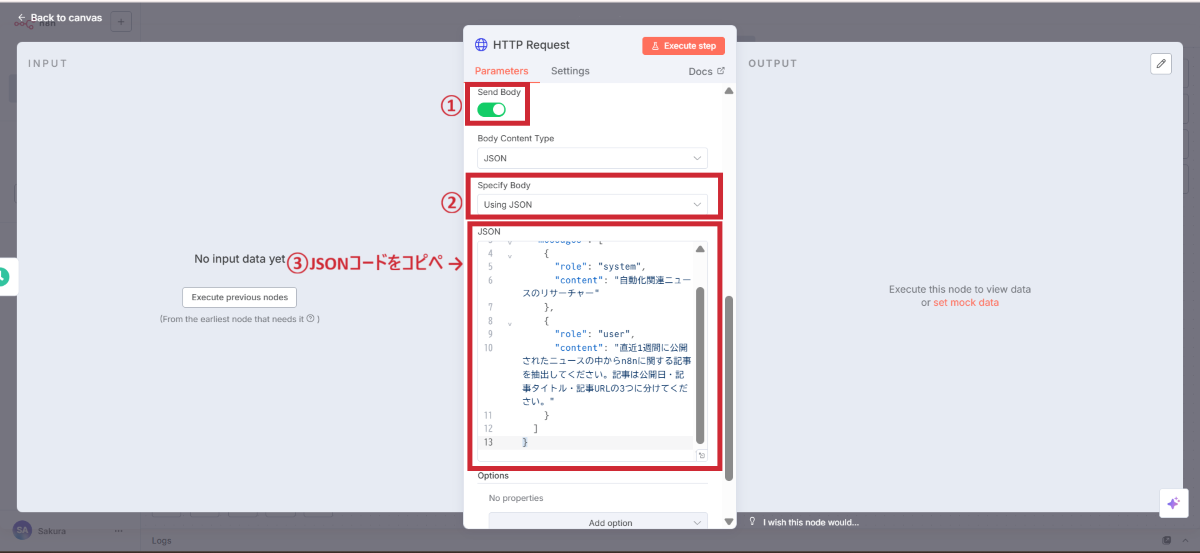Image resolution: width=1200 pixels, height=553 pixels.
Task: Click the lightbulb 'I wish this node would' icon
Action: (x=753, y=522)
